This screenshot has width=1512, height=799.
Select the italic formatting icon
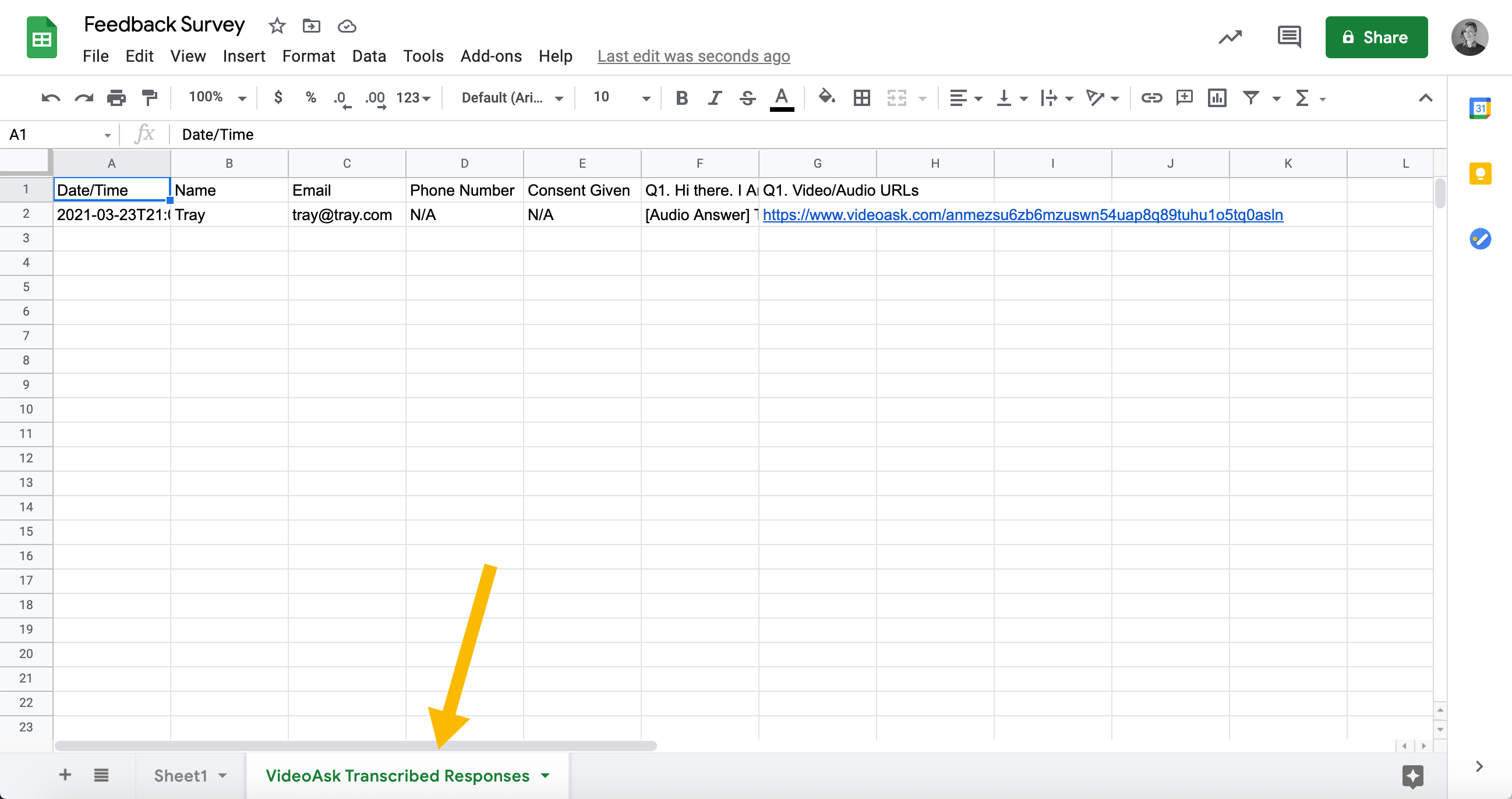(x=715, y=98)
